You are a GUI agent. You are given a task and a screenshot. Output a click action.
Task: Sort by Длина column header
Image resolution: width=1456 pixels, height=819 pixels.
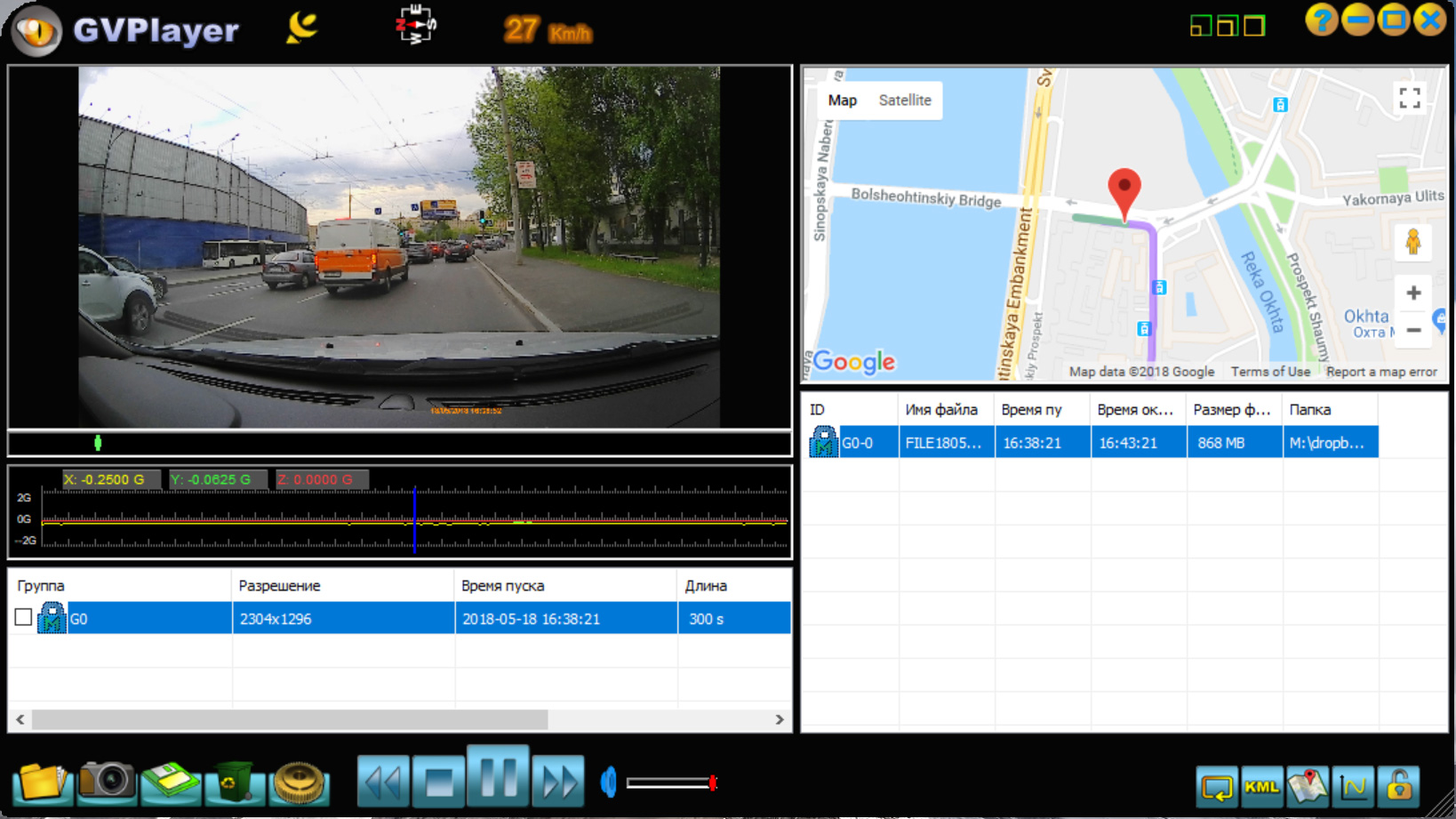(x=734, y=586)
